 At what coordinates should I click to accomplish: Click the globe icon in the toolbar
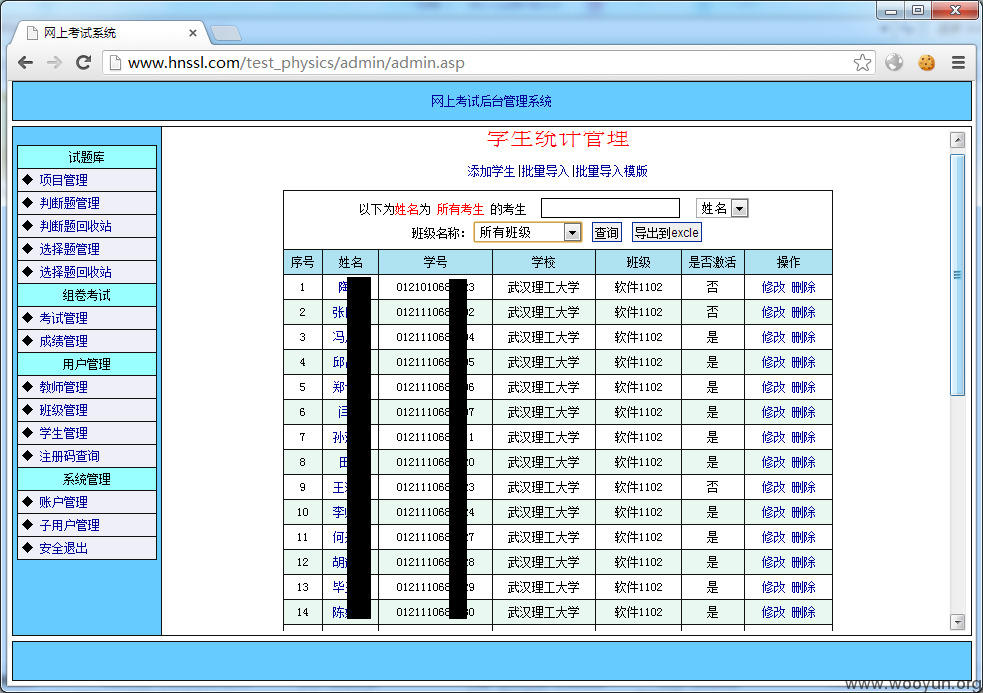pyautogui.click(x=894, y=62)
